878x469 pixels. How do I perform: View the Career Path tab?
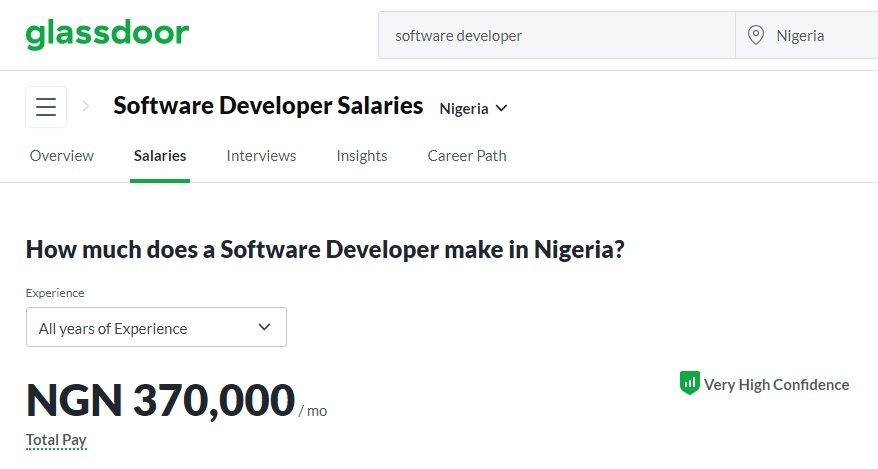click(467, 156)
